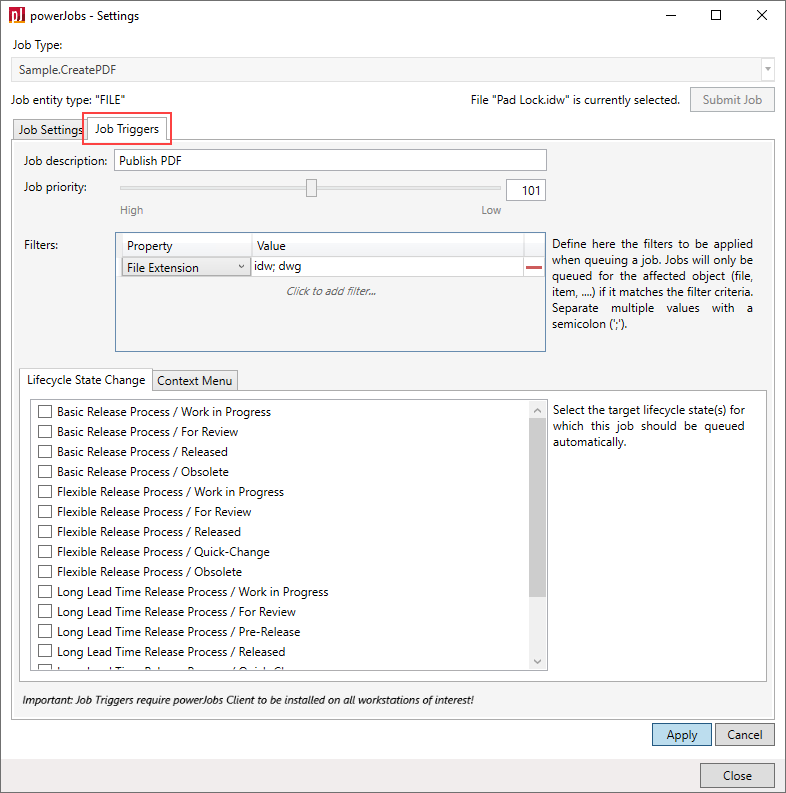Click the powerJobs app icon in title bar
The width and height of the screenshot is (786, 793).
(x=17, y=15)
